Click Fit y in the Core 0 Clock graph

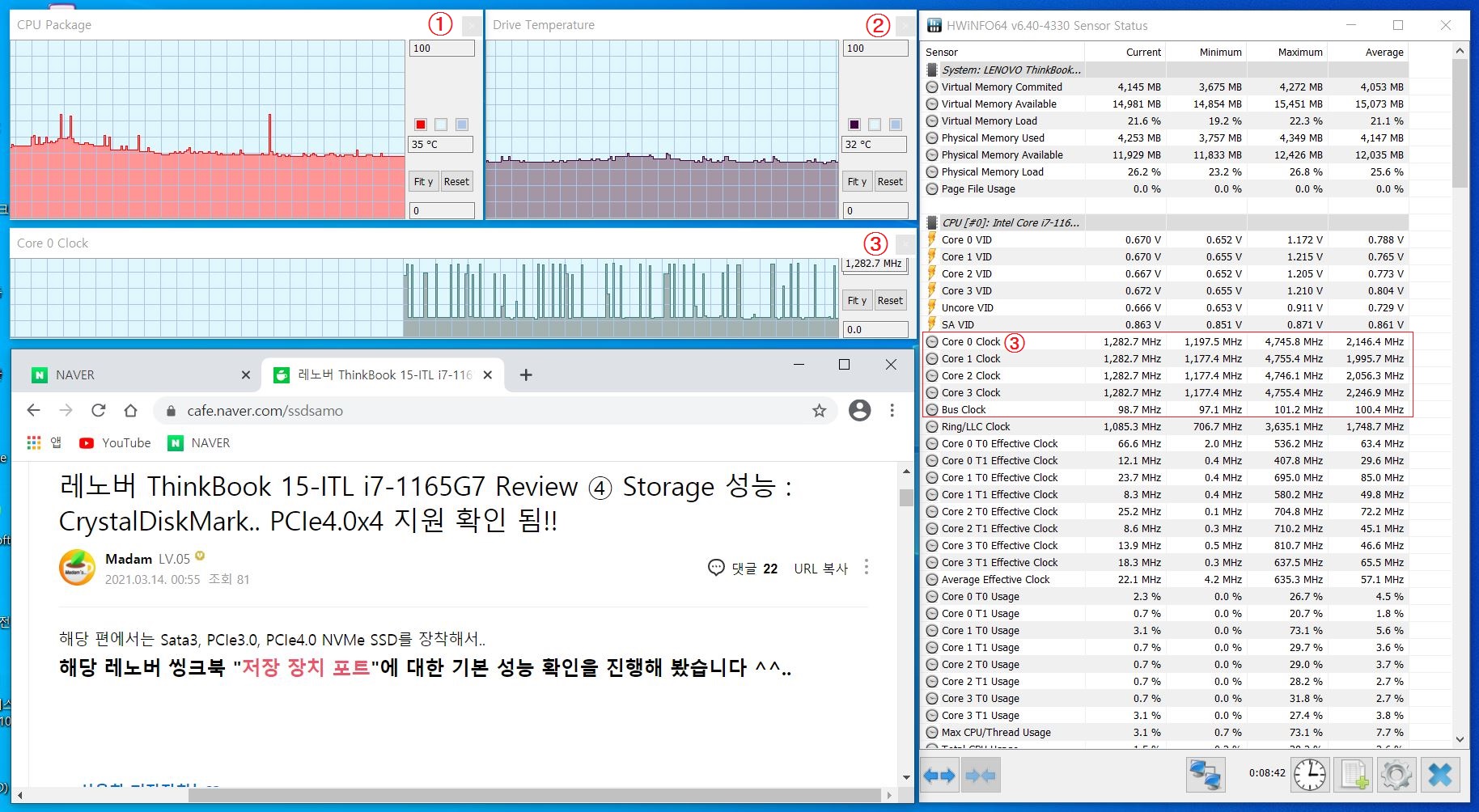tap(858, 300)
